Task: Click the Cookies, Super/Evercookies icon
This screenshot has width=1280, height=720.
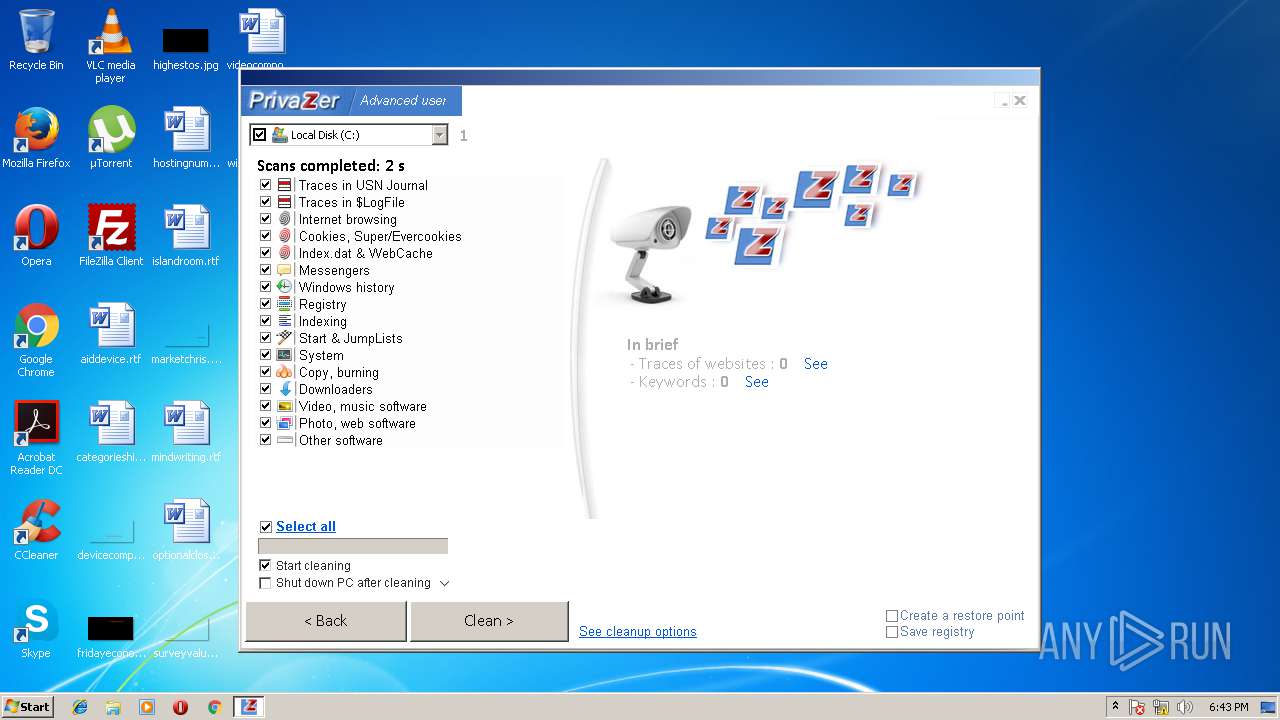Action: point(285,236)
